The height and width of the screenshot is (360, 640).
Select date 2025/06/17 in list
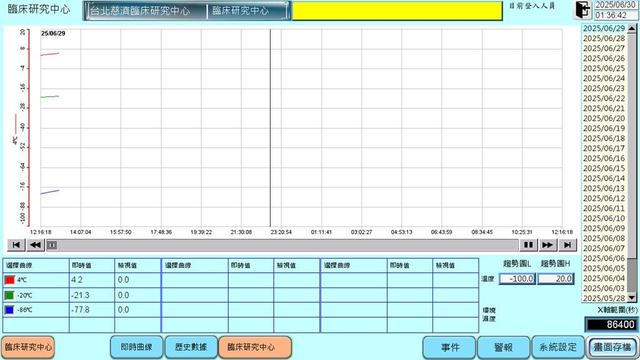tap(604, 149)
